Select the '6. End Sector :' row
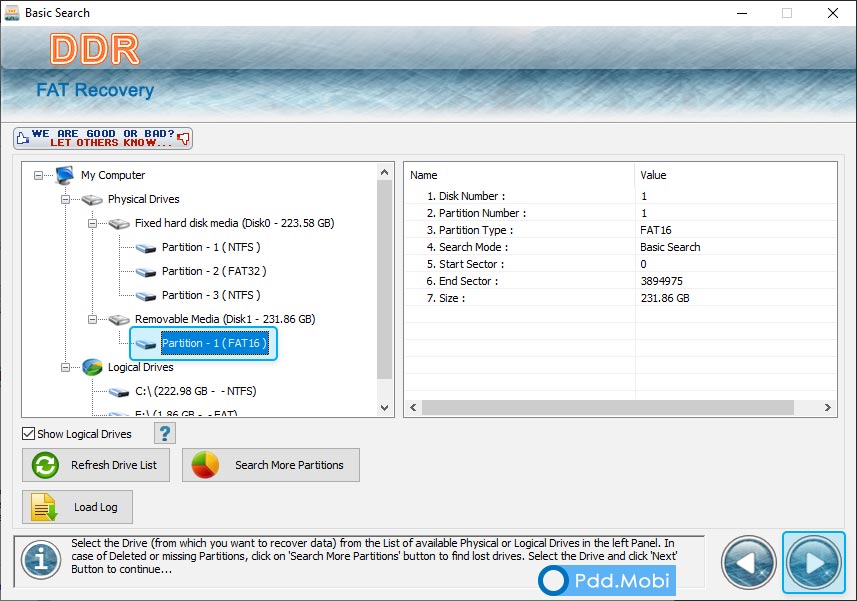 point(621,281)
